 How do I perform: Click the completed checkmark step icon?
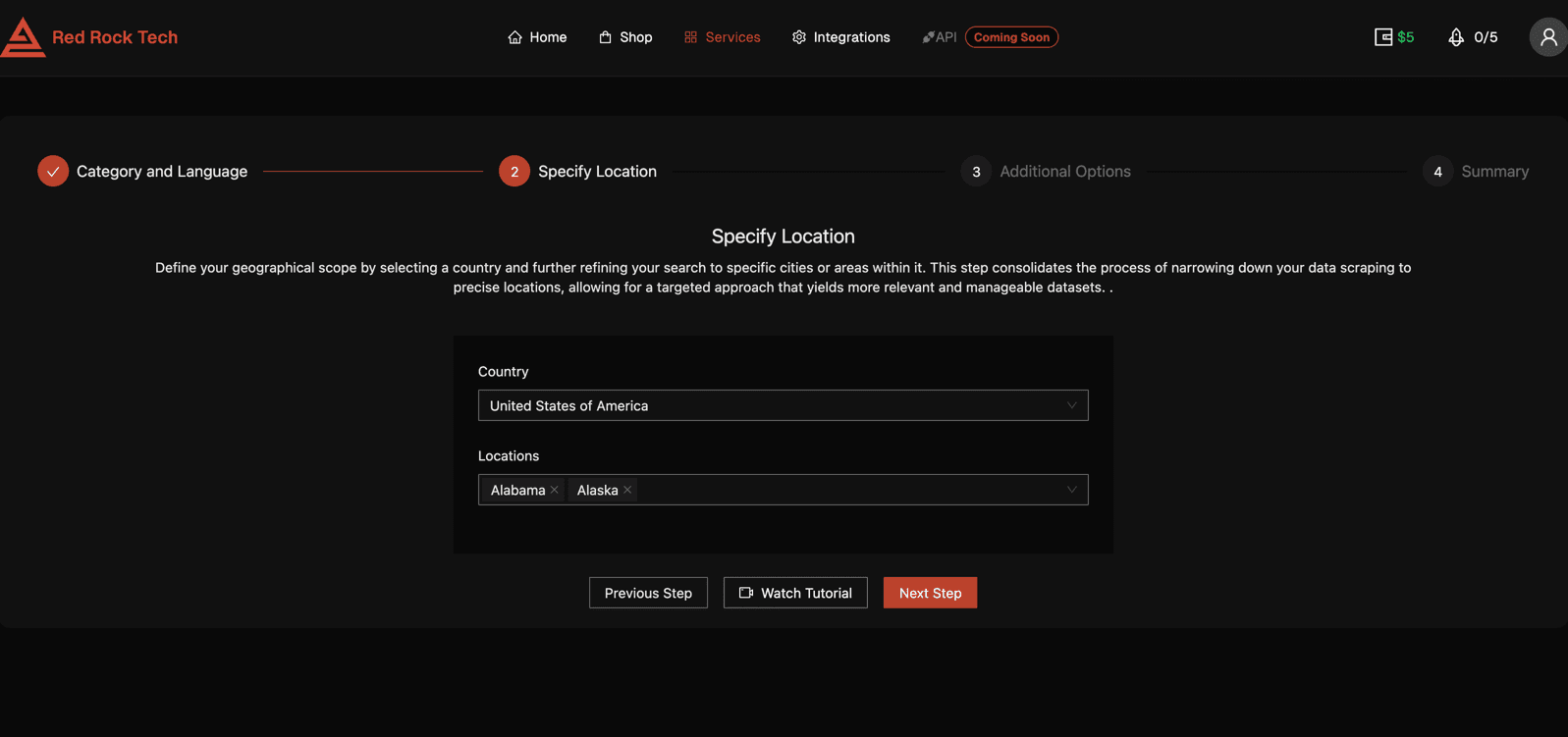click(x=53, y=171)
